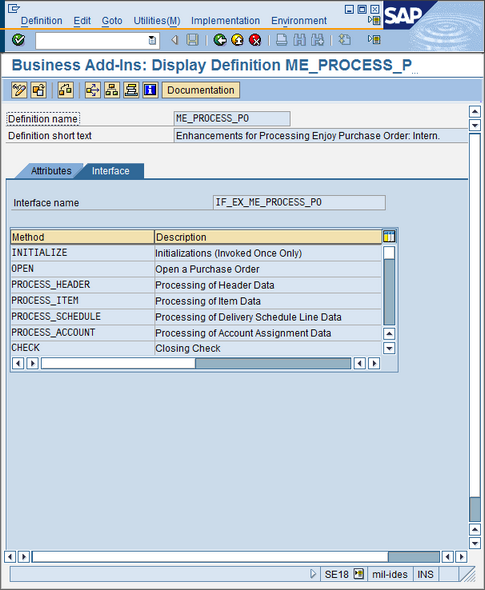Image resolution: width=485 pixels, height=590 pixels.
Task: Select the PROCESS_ITEM method cell
Action: [82, 301]
